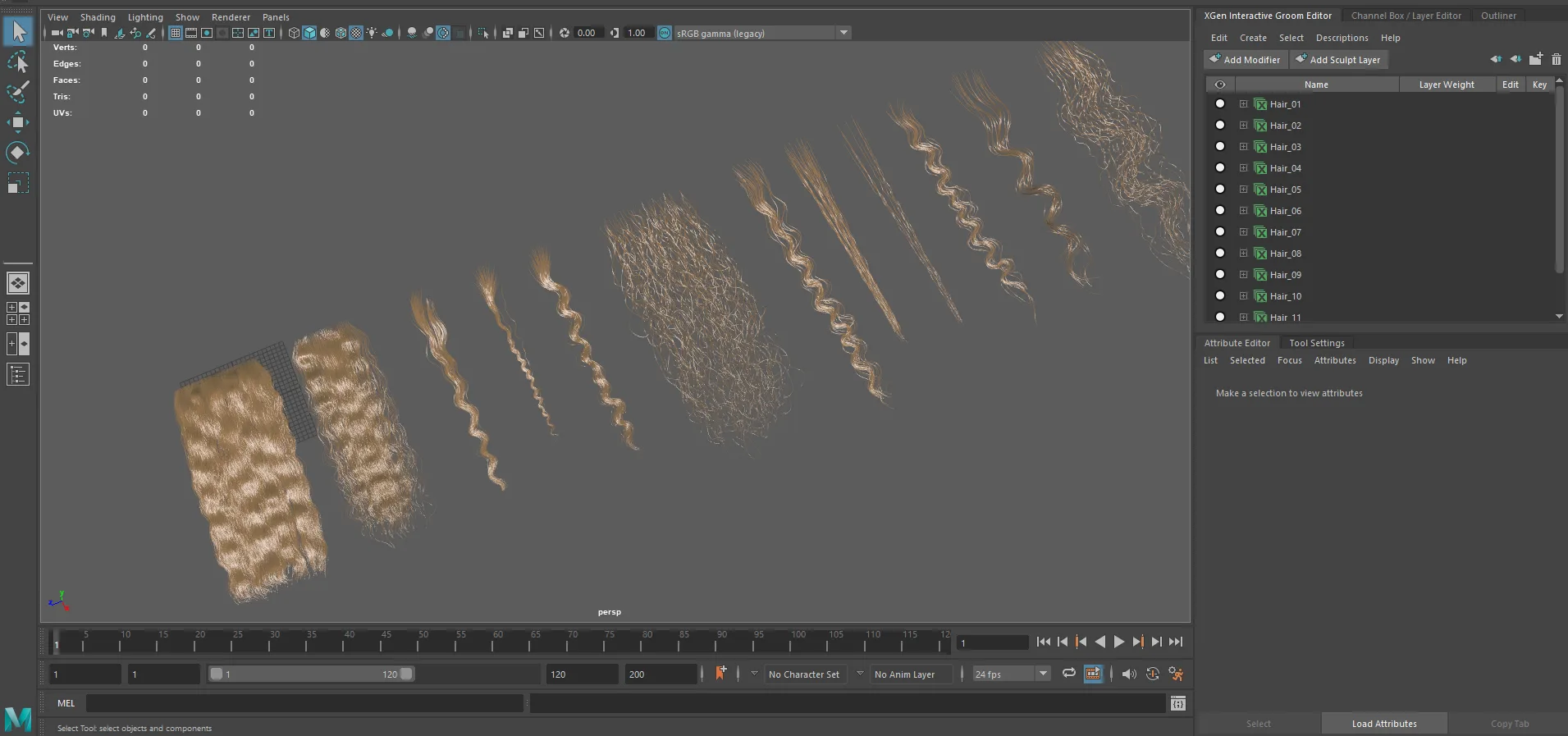1568x736 pixels.
Task: Open the Attribute Editor Focus menu
Action: pos(1289,360)
